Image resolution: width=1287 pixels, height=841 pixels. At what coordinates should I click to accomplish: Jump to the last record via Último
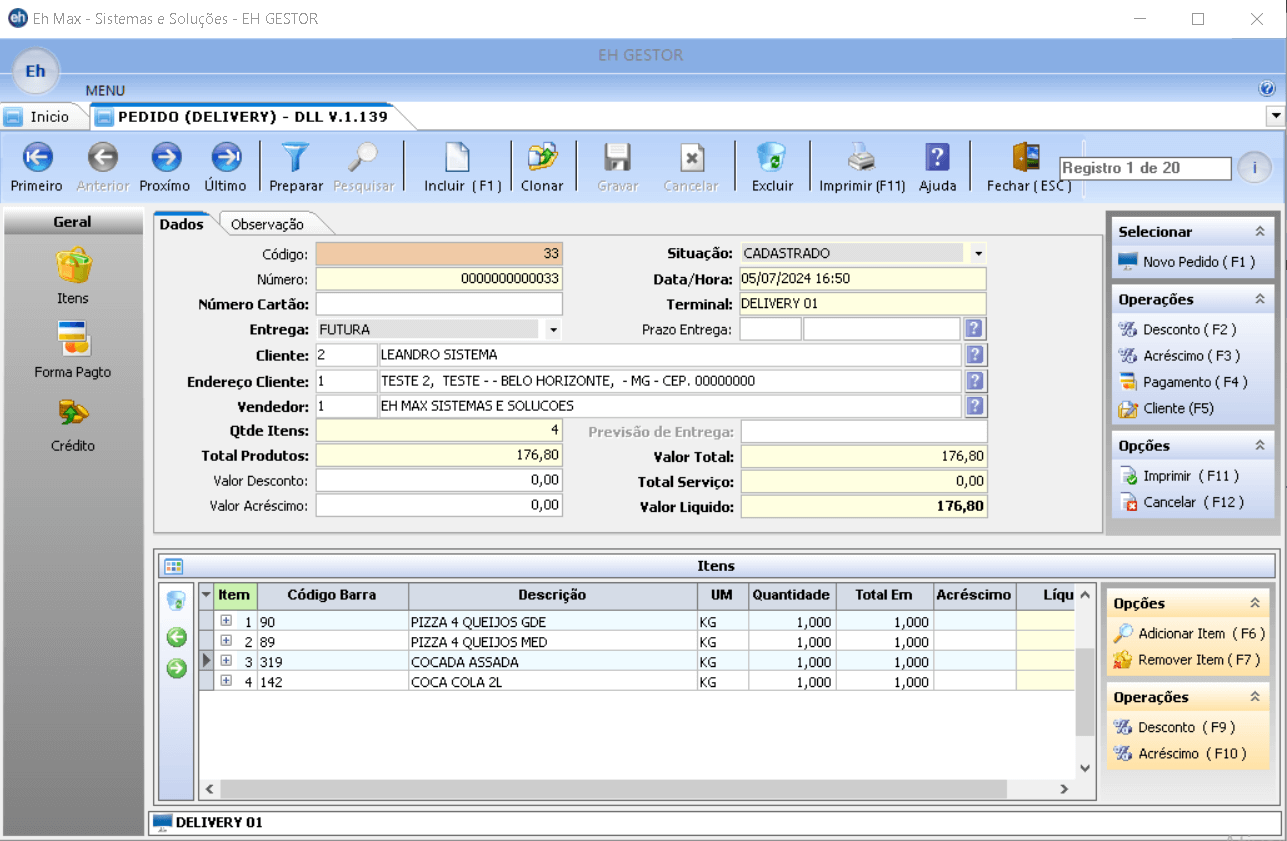pyautogui.click(x=224, y=166)
